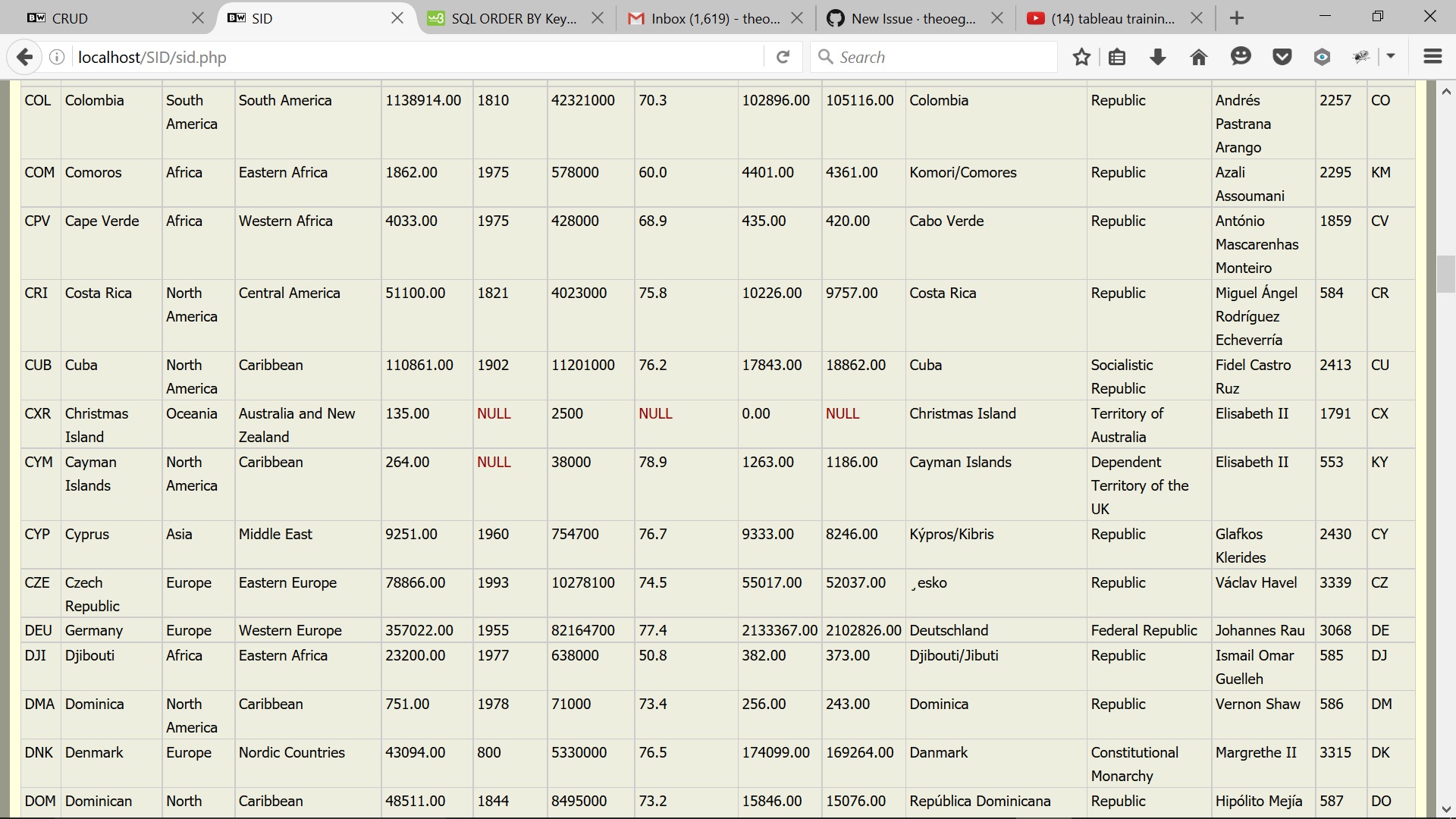The image size is (1456, 819).
Task: Open the Hello chat smiley icon
Action: coord(1241,57)
